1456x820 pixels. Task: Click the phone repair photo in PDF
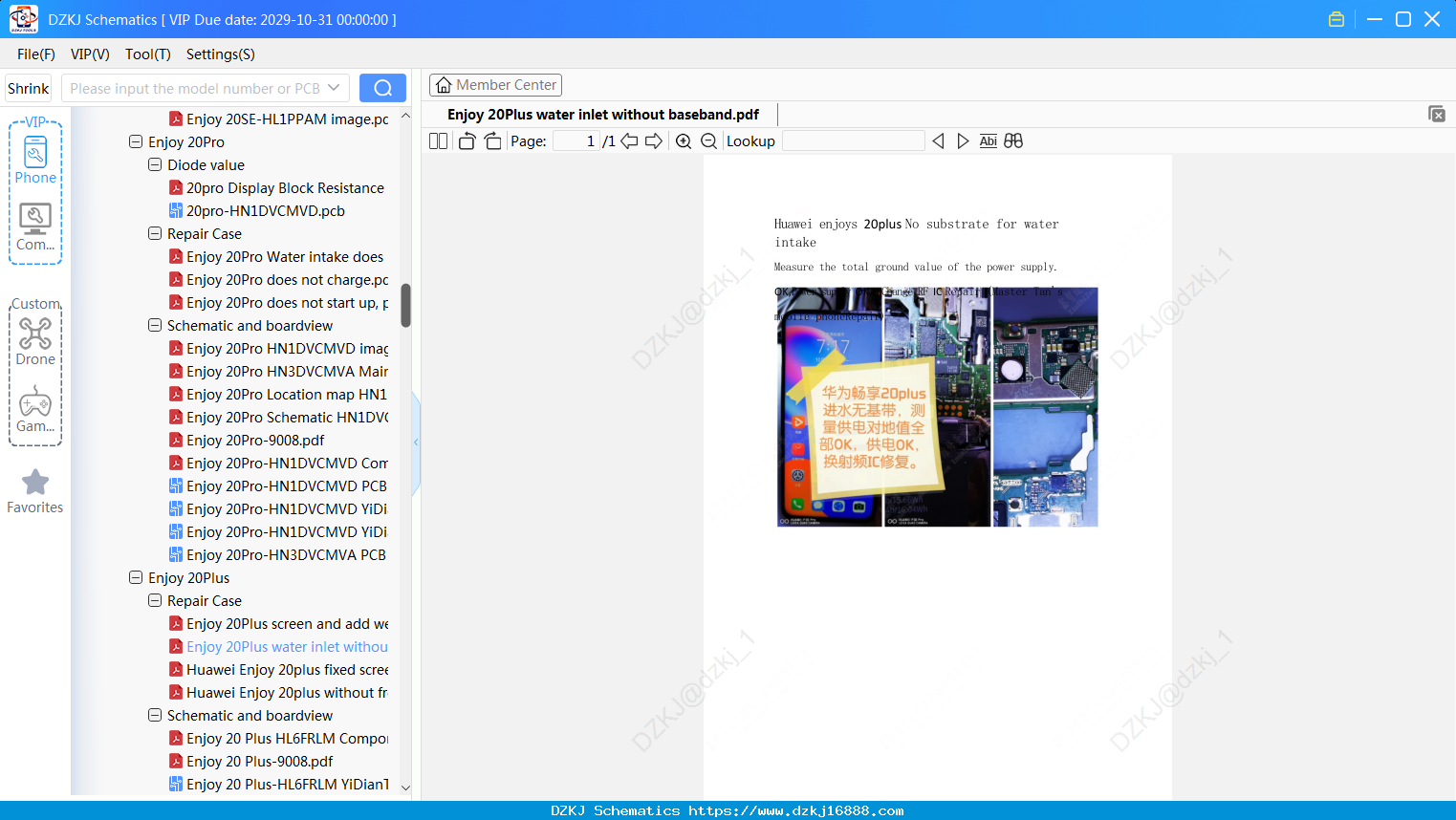click(937, 407)
